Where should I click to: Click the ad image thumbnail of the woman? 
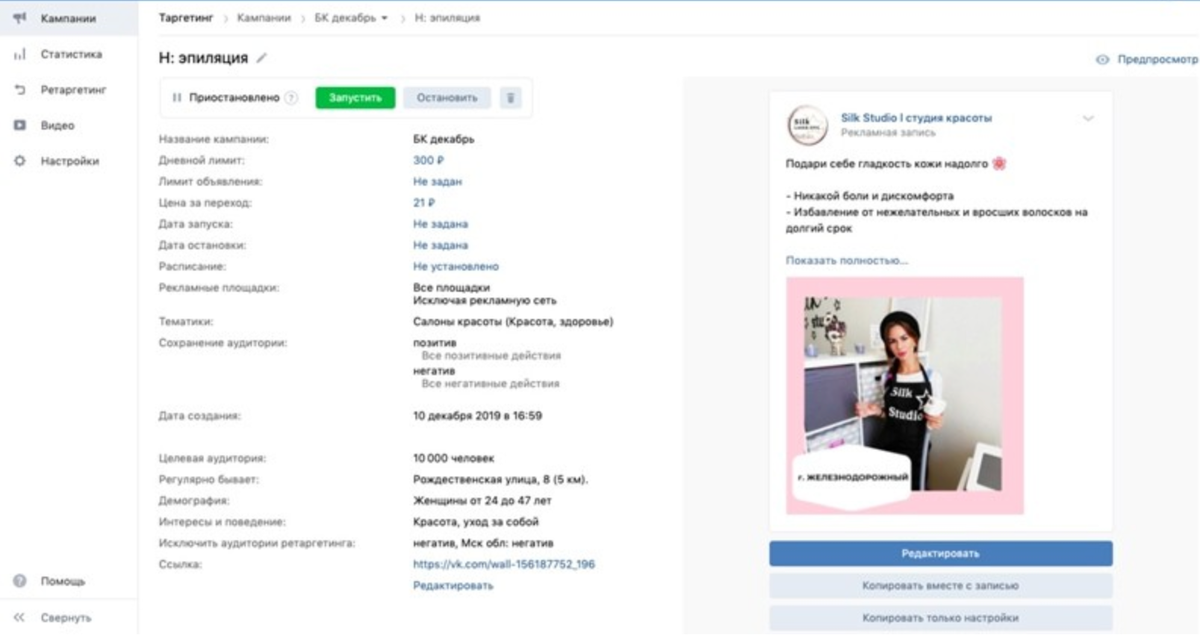coord(904,395)
